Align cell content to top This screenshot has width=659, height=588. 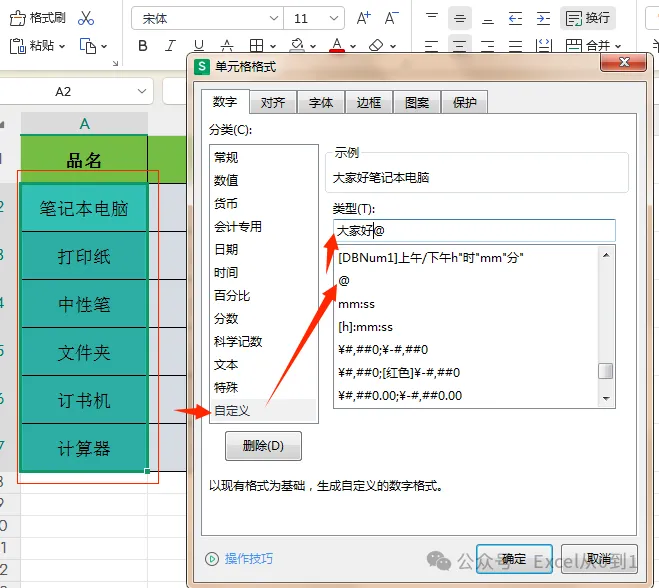(x=432, y=18)
